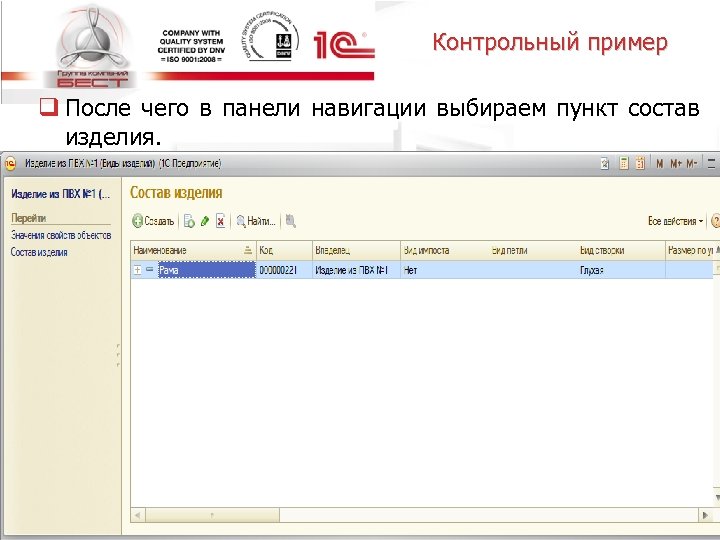The width and height of the screenshot is (720, 540).
Task: Click the M memory button
Action: (x=660, y=163)
